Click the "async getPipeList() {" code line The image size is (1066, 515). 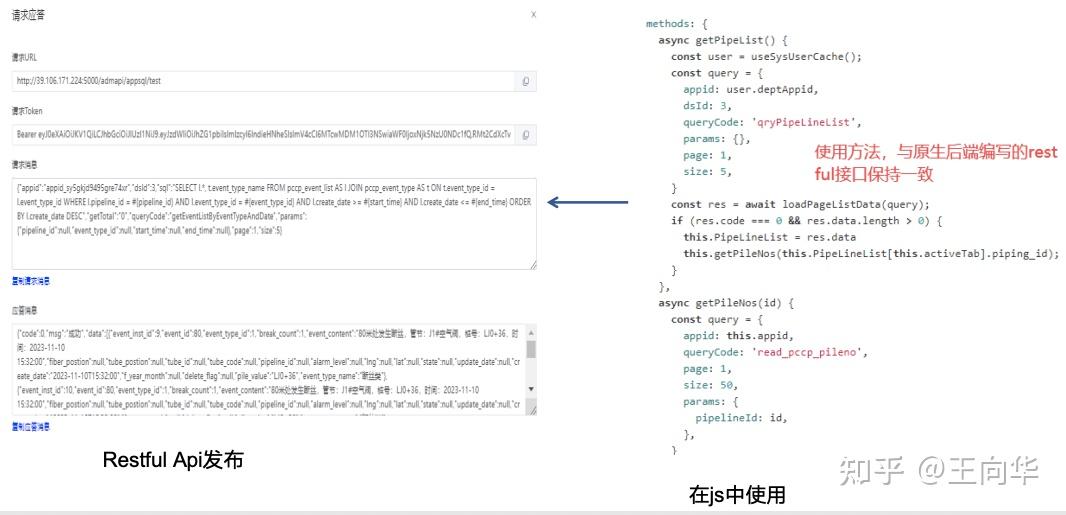tap(723, 40)
